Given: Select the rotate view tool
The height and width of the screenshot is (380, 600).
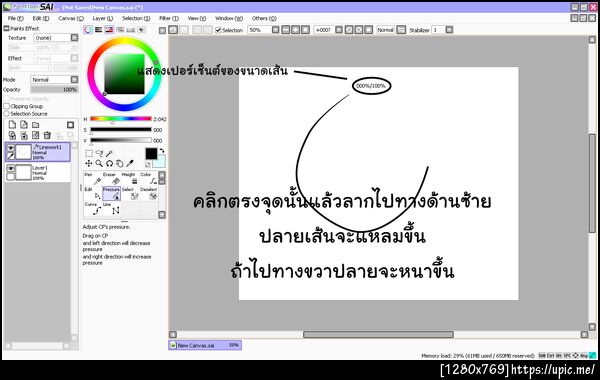Looking at the screenshot, I should pyautogui.click(x=109, y=163).
